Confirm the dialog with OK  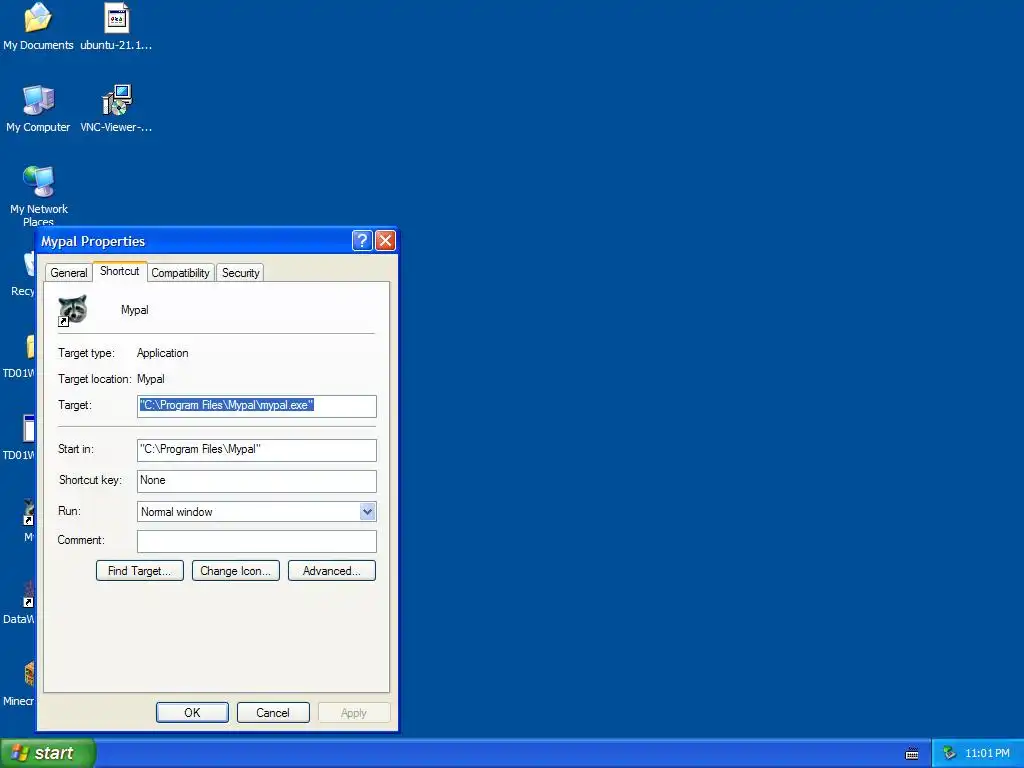tap(192, 712)
